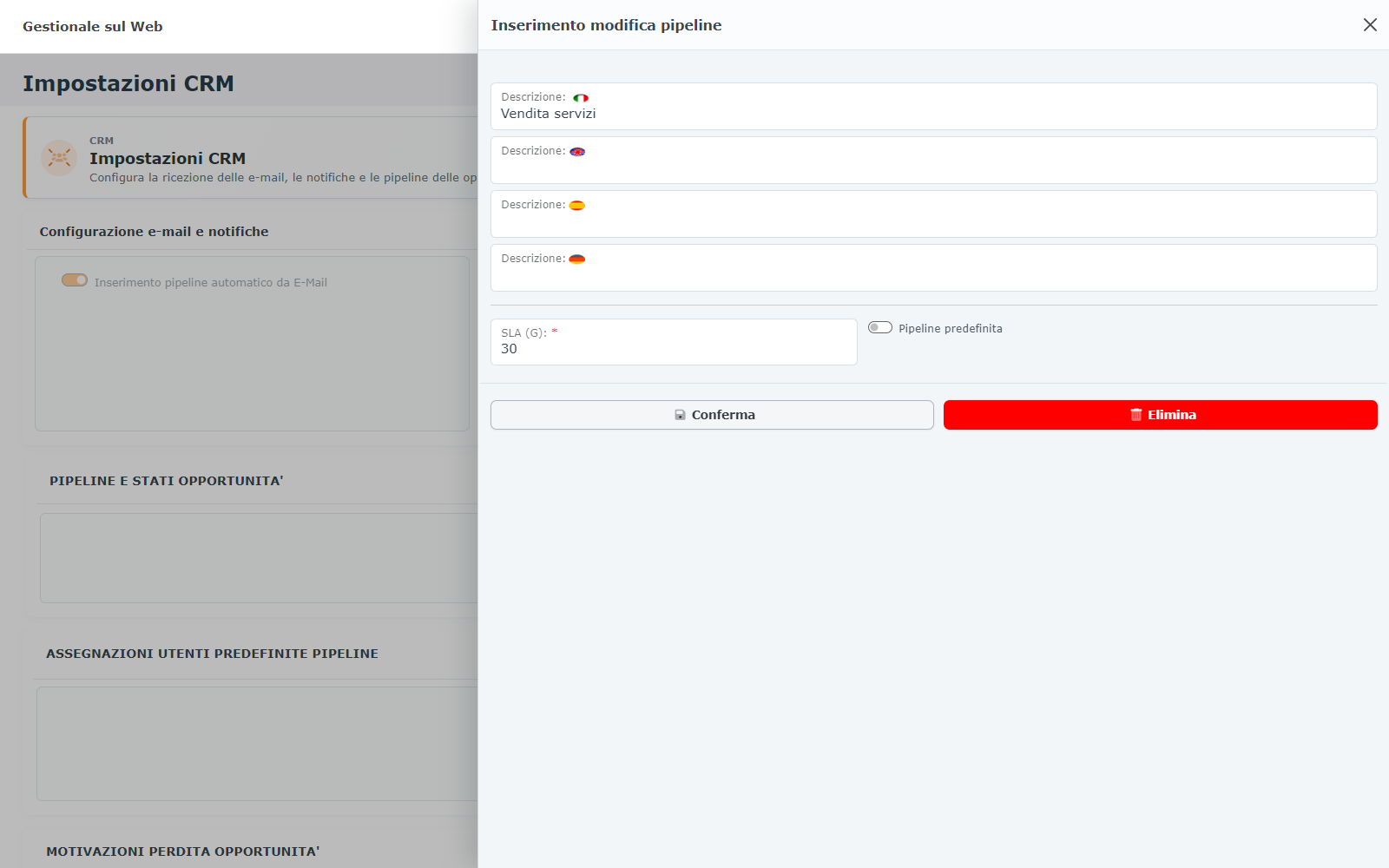Delete the pipeline with Elimina button
Screen dimensions: 1389x868
pos(1160,415)
